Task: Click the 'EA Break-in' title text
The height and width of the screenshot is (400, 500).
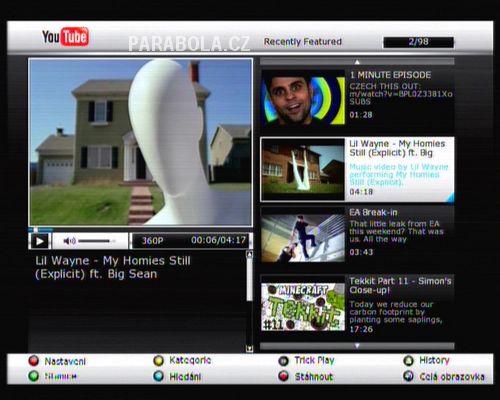Action: point(373,212)
